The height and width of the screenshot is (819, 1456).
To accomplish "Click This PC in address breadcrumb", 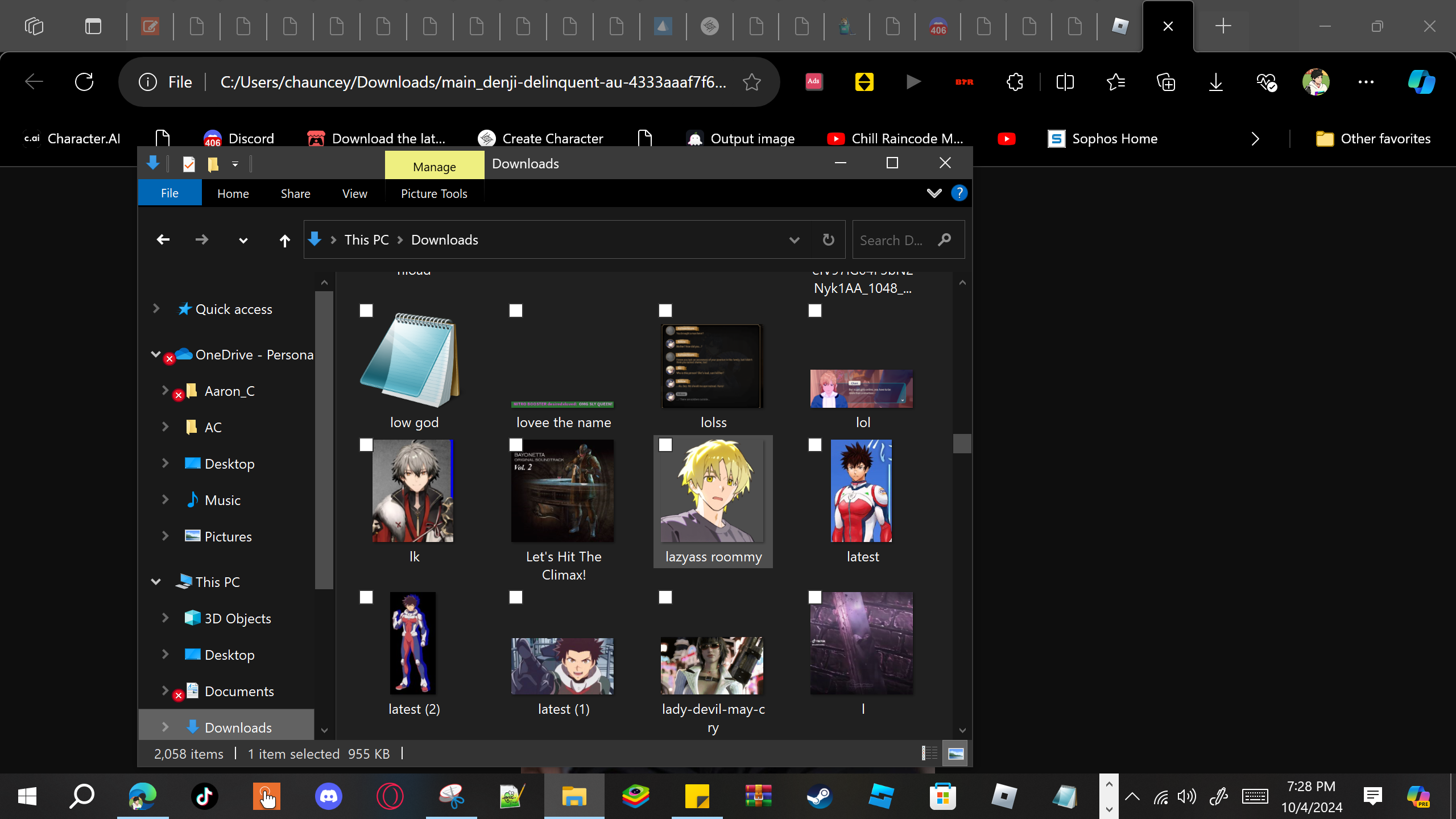I will pyautogui.click(x=367, y=240).
